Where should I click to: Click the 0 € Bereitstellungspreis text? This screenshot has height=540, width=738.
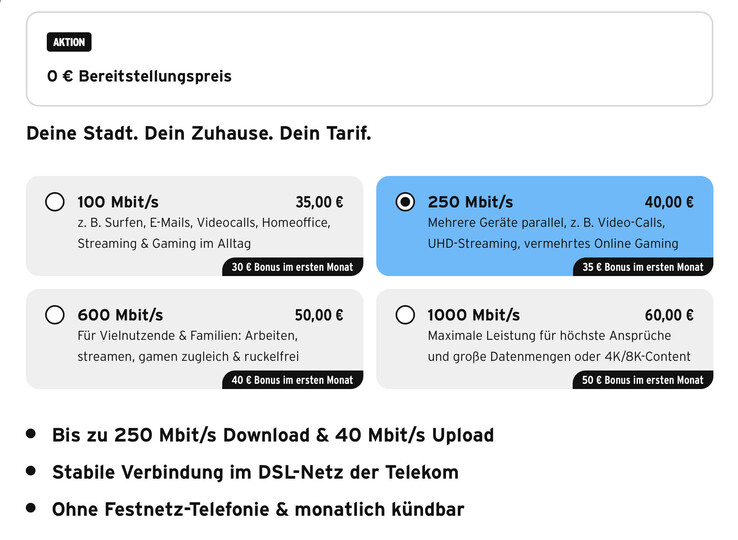pyautogui.click(x=139, y=76)
